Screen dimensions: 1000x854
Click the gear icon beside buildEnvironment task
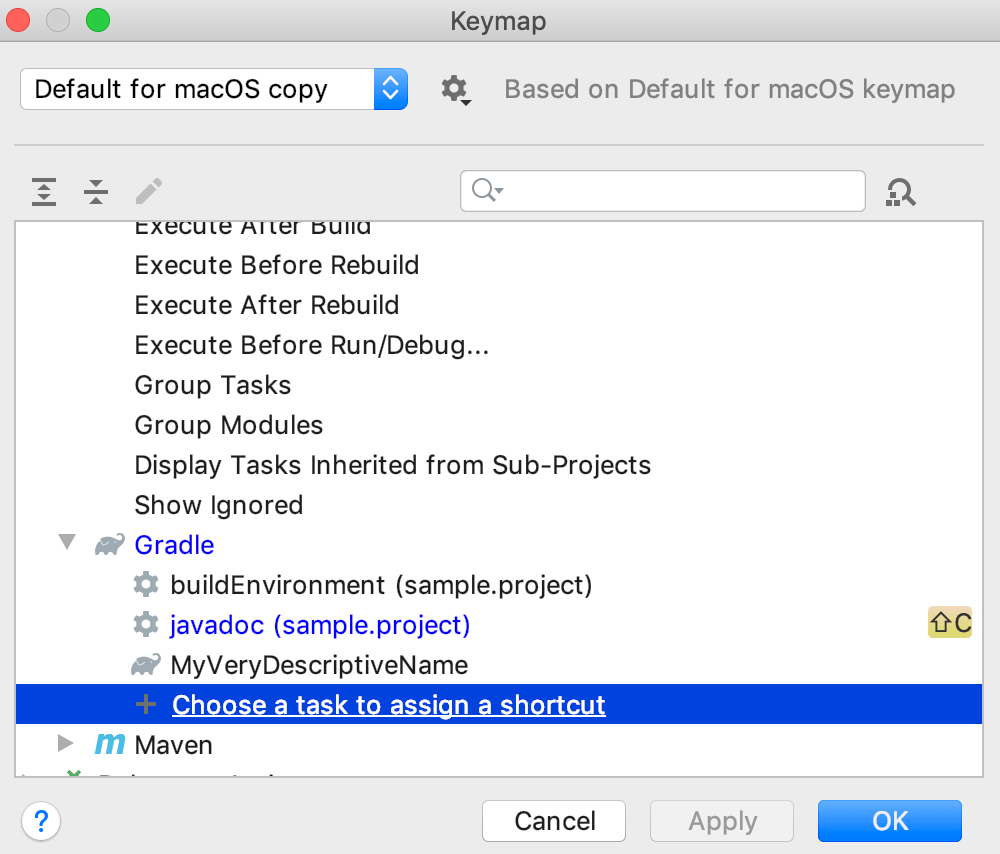(x=146, y=584)
